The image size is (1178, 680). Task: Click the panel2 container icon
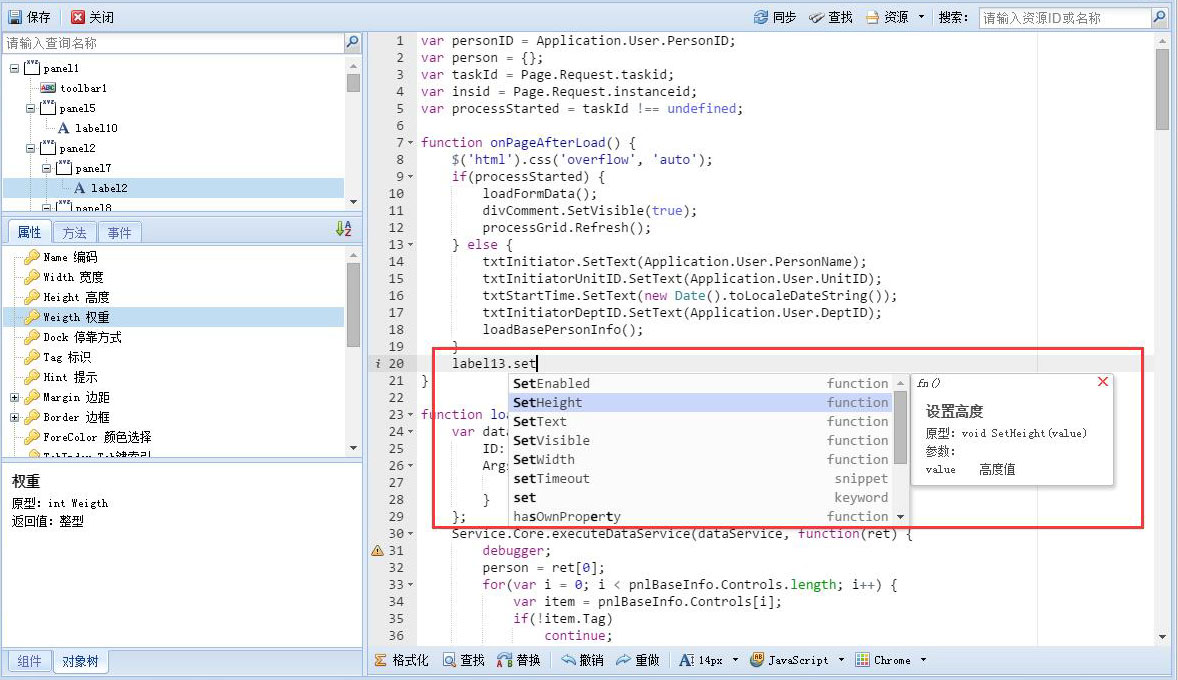(x=48, y=147)
